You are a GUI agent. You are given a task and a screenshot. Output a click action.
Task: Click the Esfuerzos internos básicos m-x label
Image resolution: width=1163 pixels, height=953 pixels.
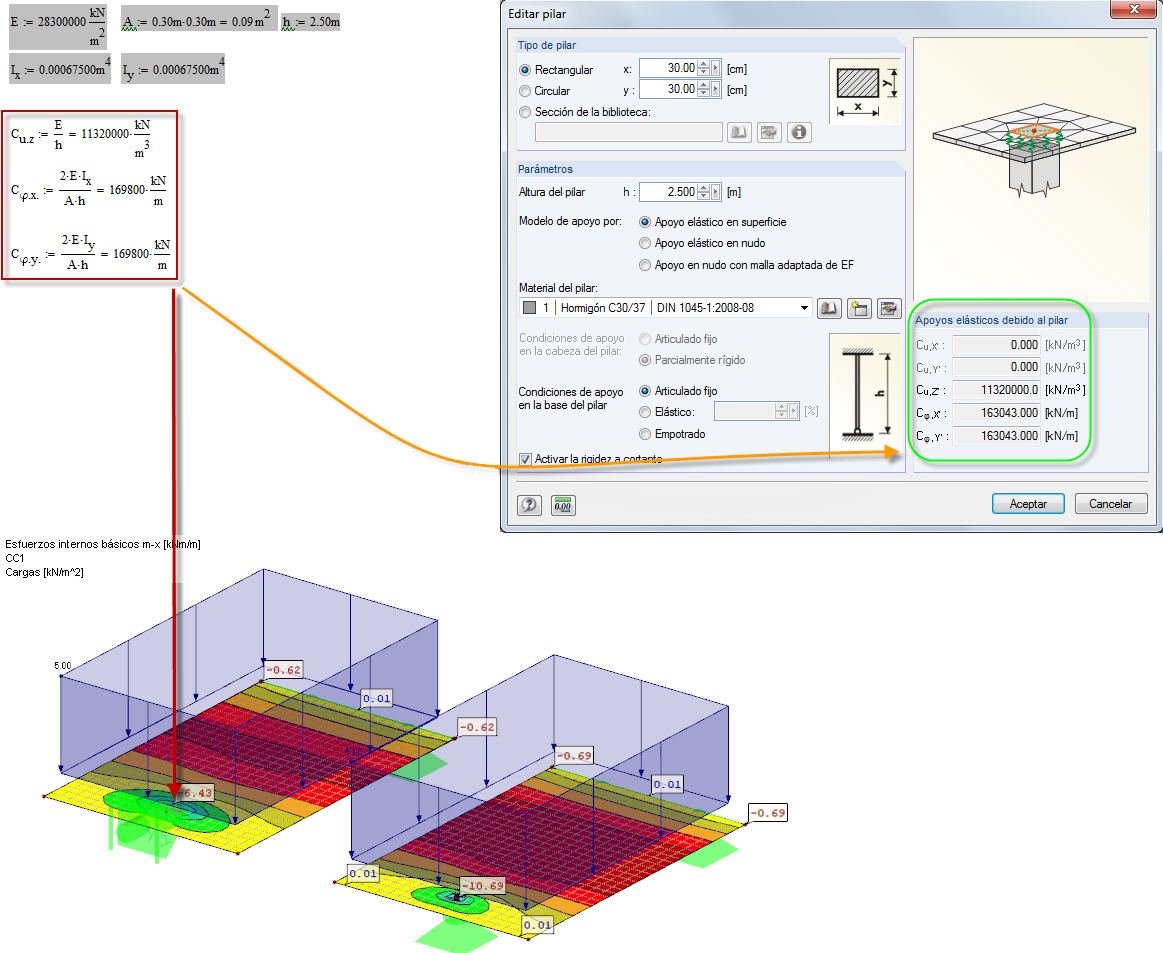[x=103, y=544]
